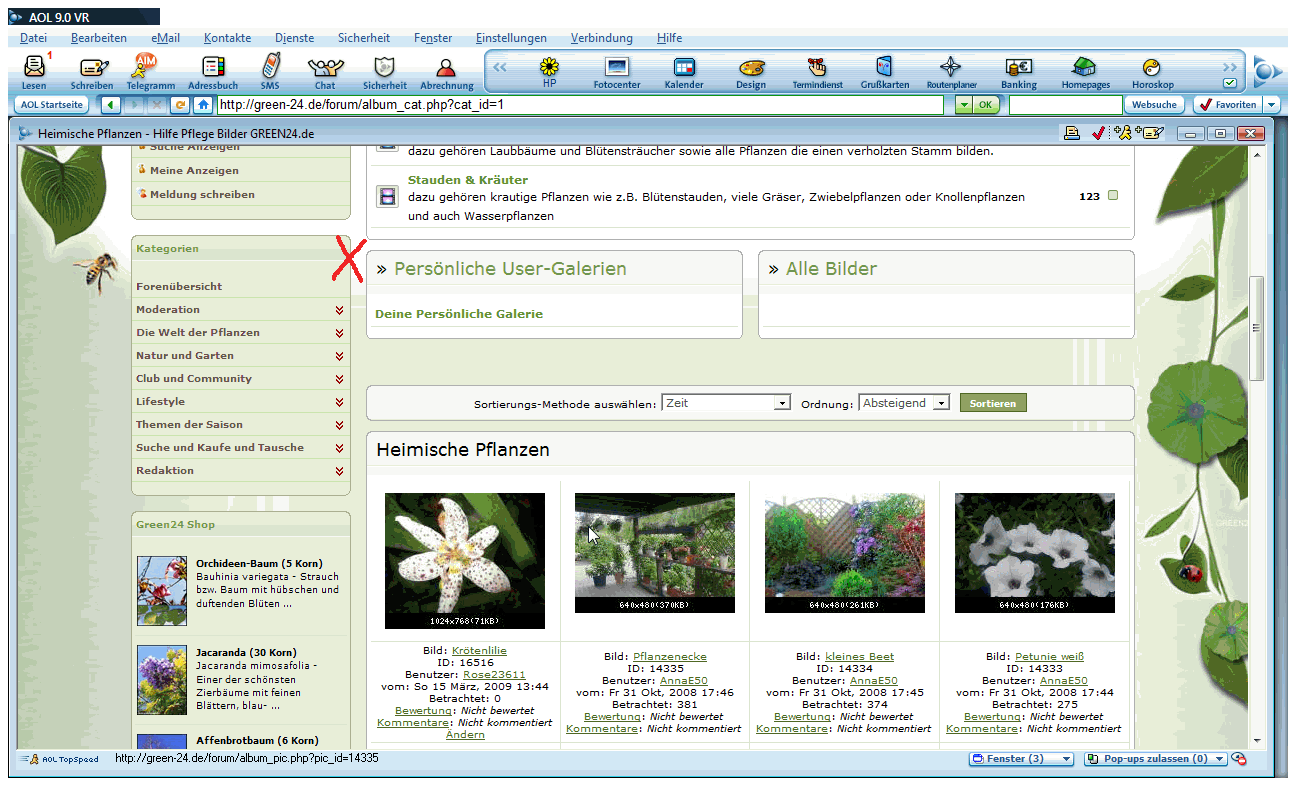Toggle the checkbox below toolbar scroll arrows
This screenshot has width=1296, height=786.
click(1230, 83)
